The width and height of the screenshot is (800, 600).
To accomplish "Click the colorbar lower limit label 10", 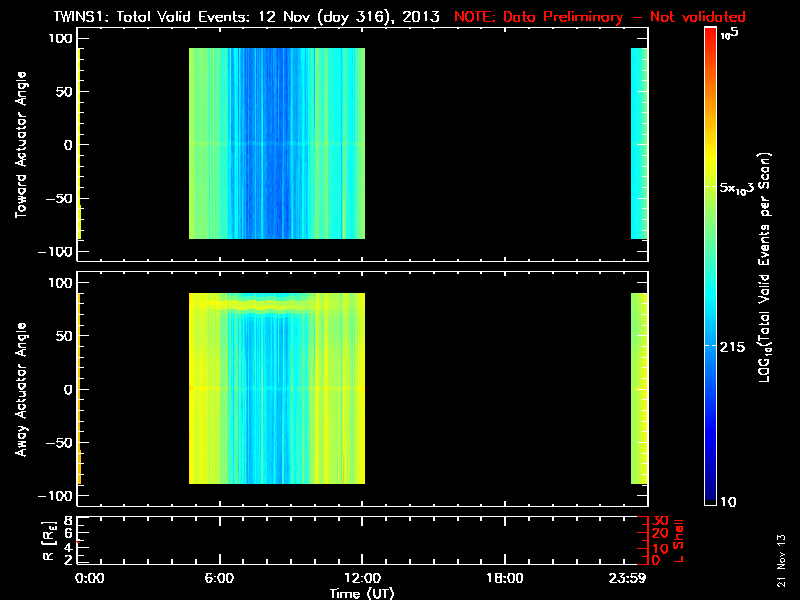I will [x=728, y=502].
